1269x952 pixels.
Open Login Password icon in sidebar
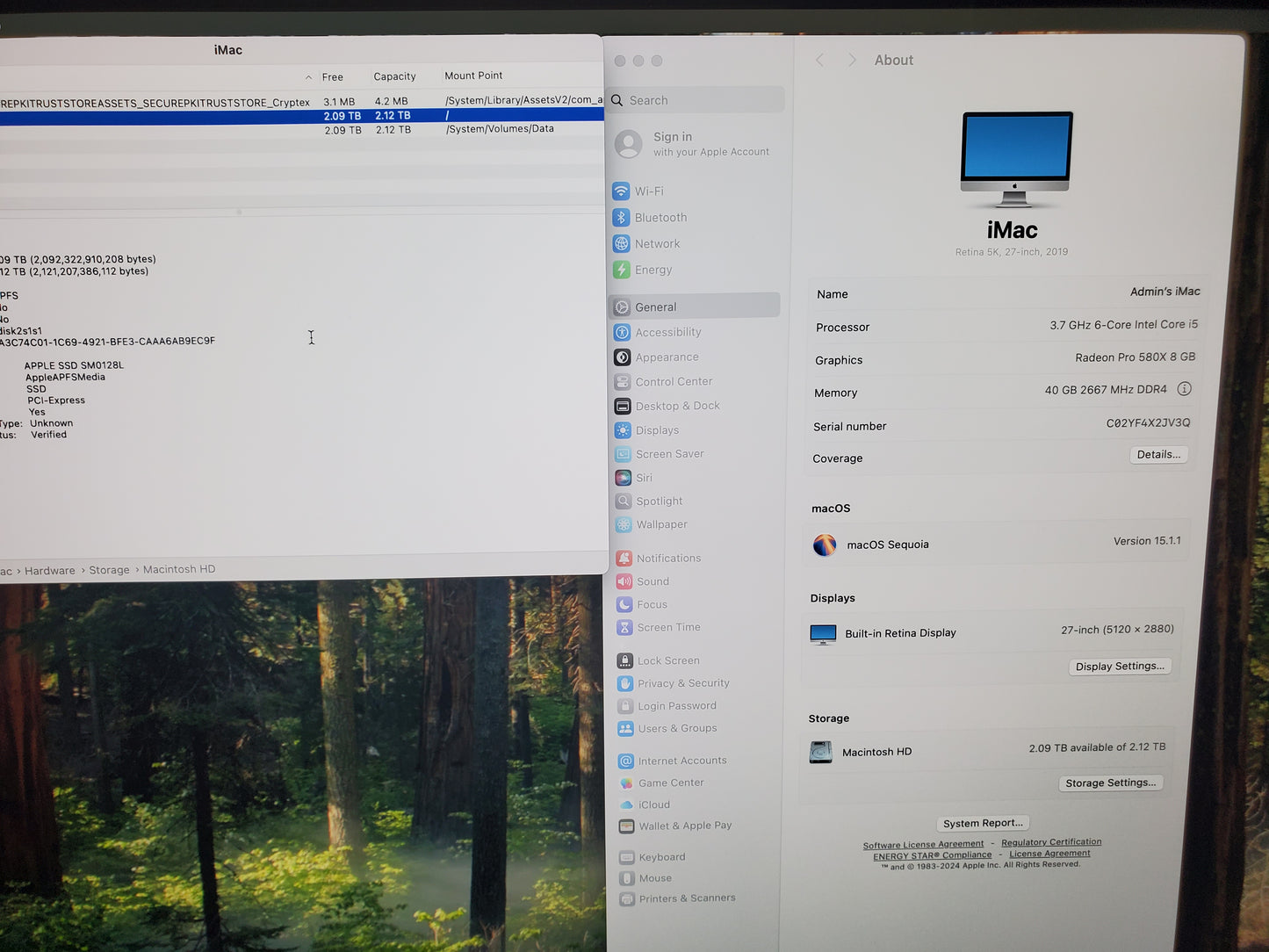[x=625, y=706]
